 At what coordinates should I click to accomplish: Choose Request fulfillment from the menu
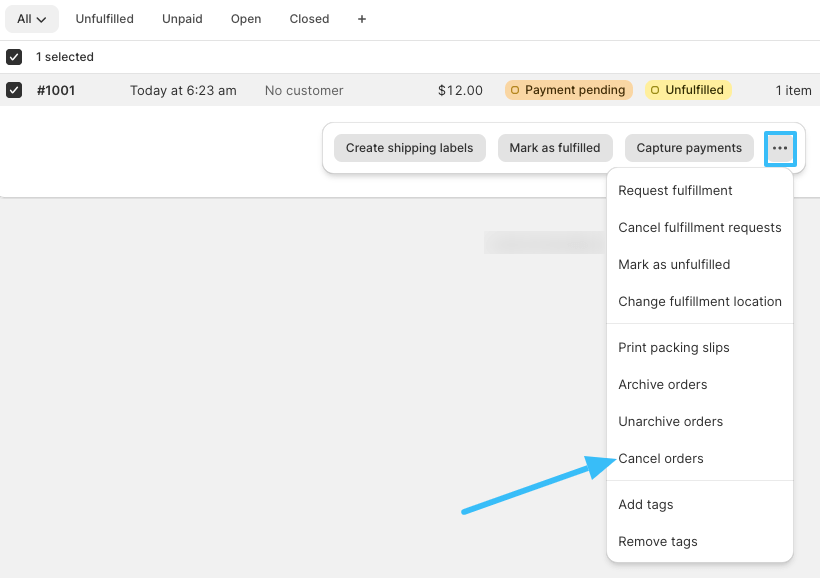click(x=675, y=190)
